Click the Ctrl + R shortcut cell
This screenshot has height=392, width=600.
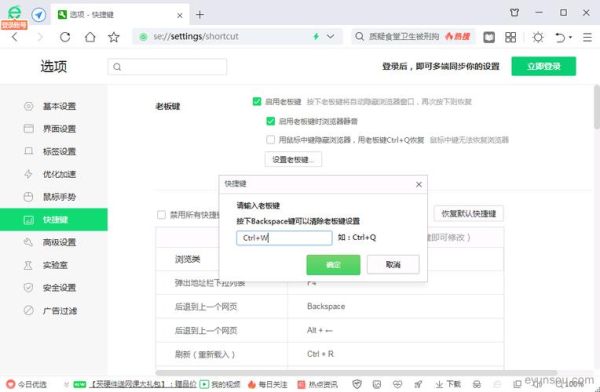(396, 354)
